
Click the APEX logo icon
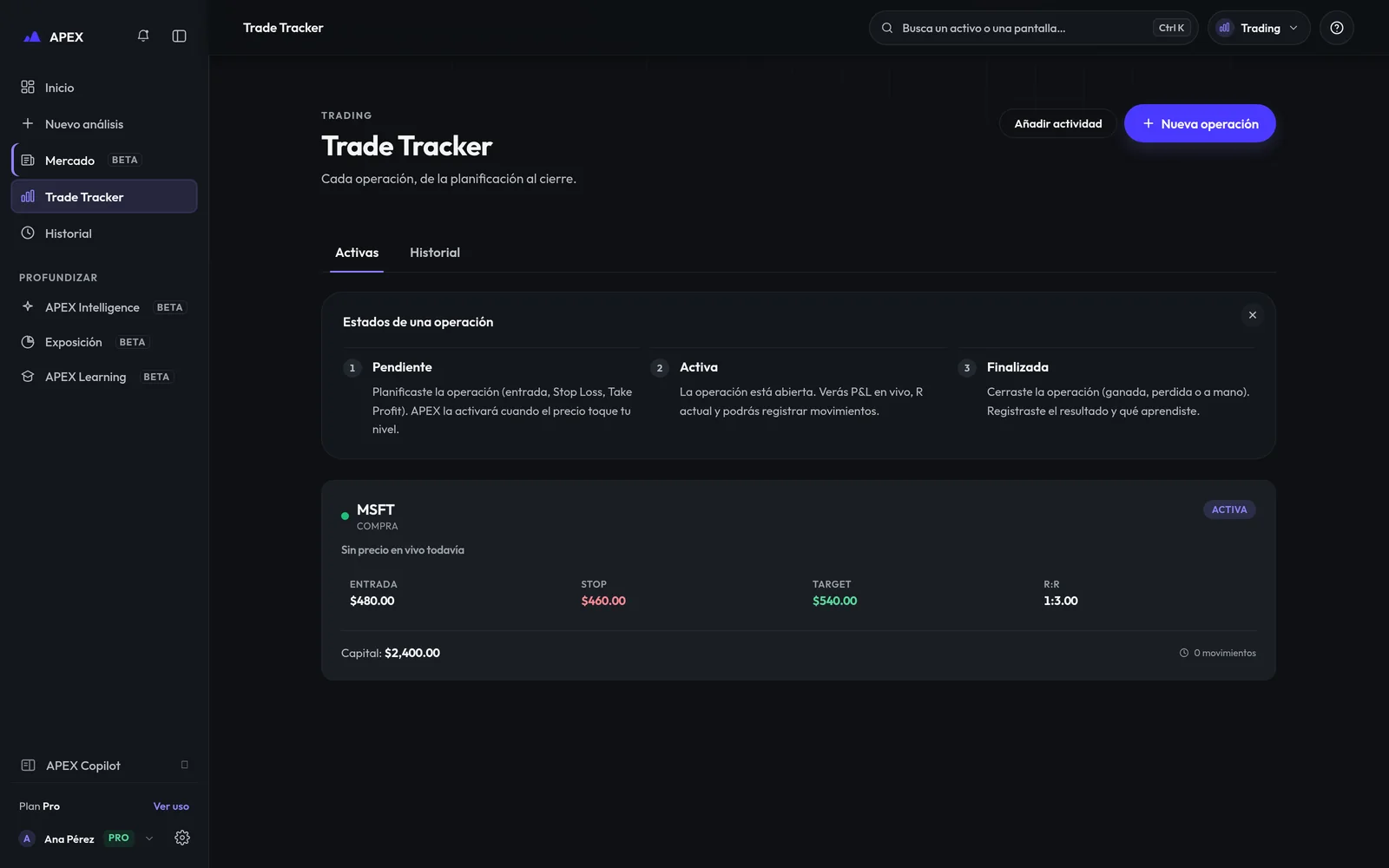pos(32,36)
